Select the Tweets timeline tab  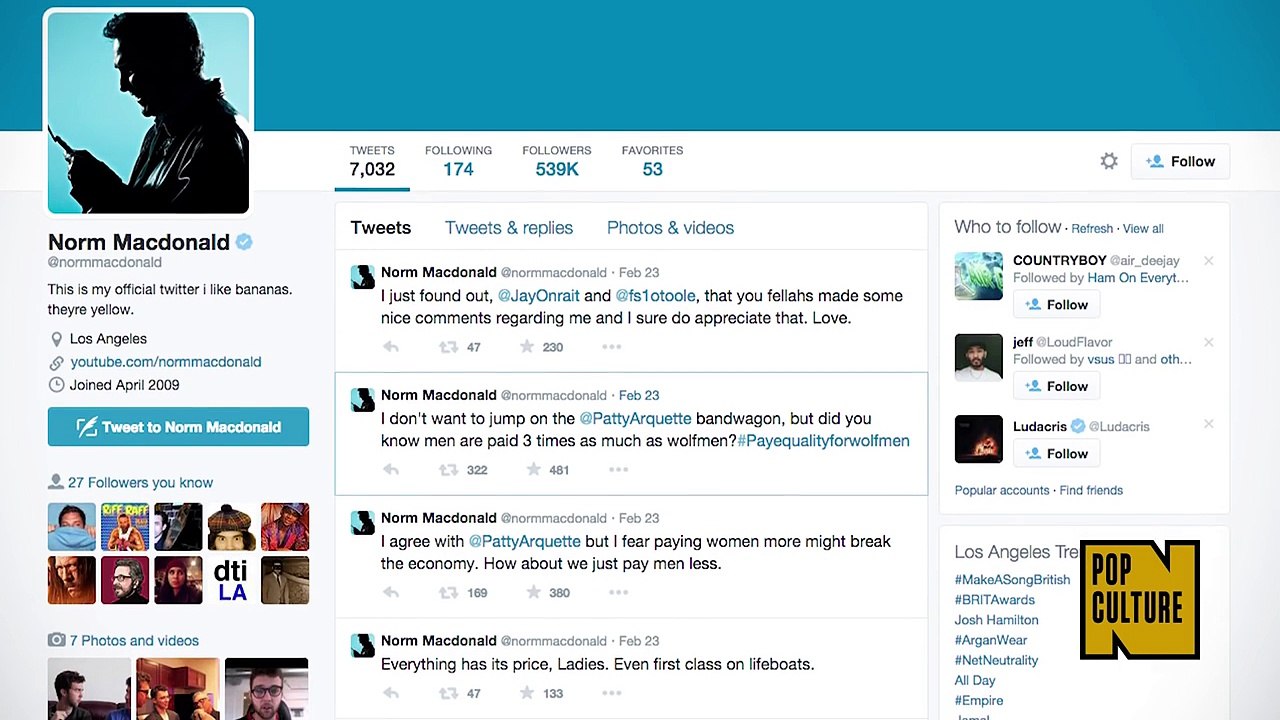point(380,228)
